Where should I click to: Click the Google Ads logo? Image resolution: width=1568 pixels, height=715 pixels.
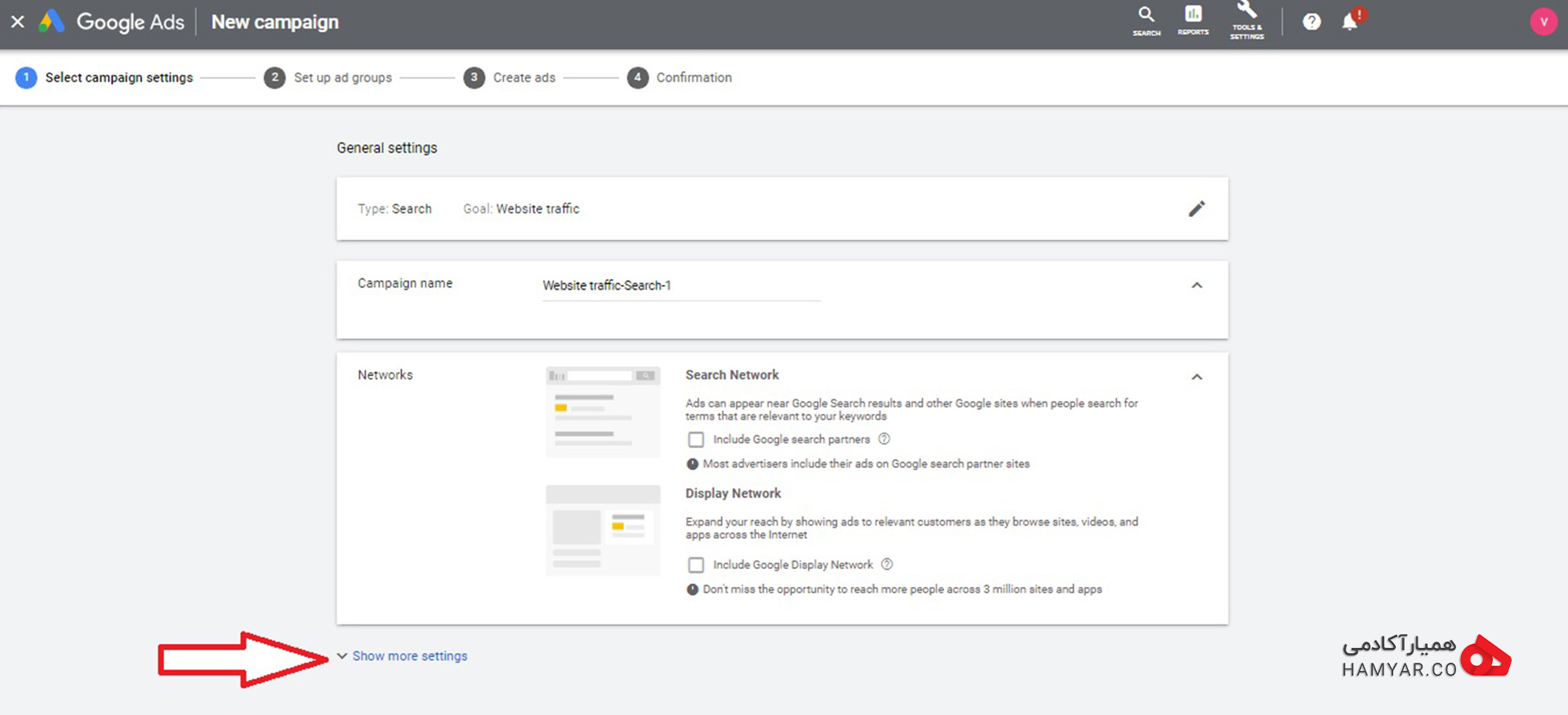coord(112,22)
